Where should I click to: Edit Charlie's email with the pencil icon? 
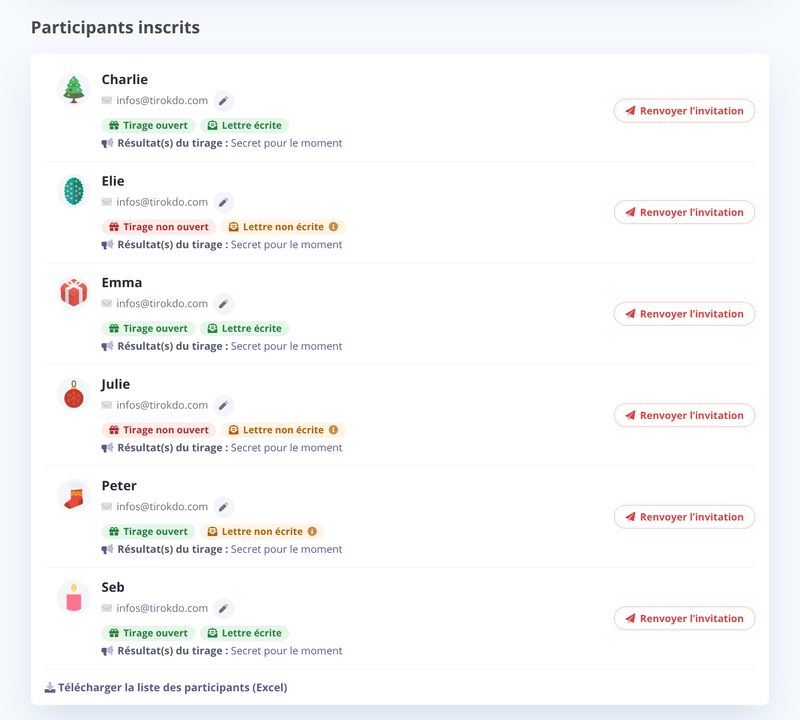(223, 101)
